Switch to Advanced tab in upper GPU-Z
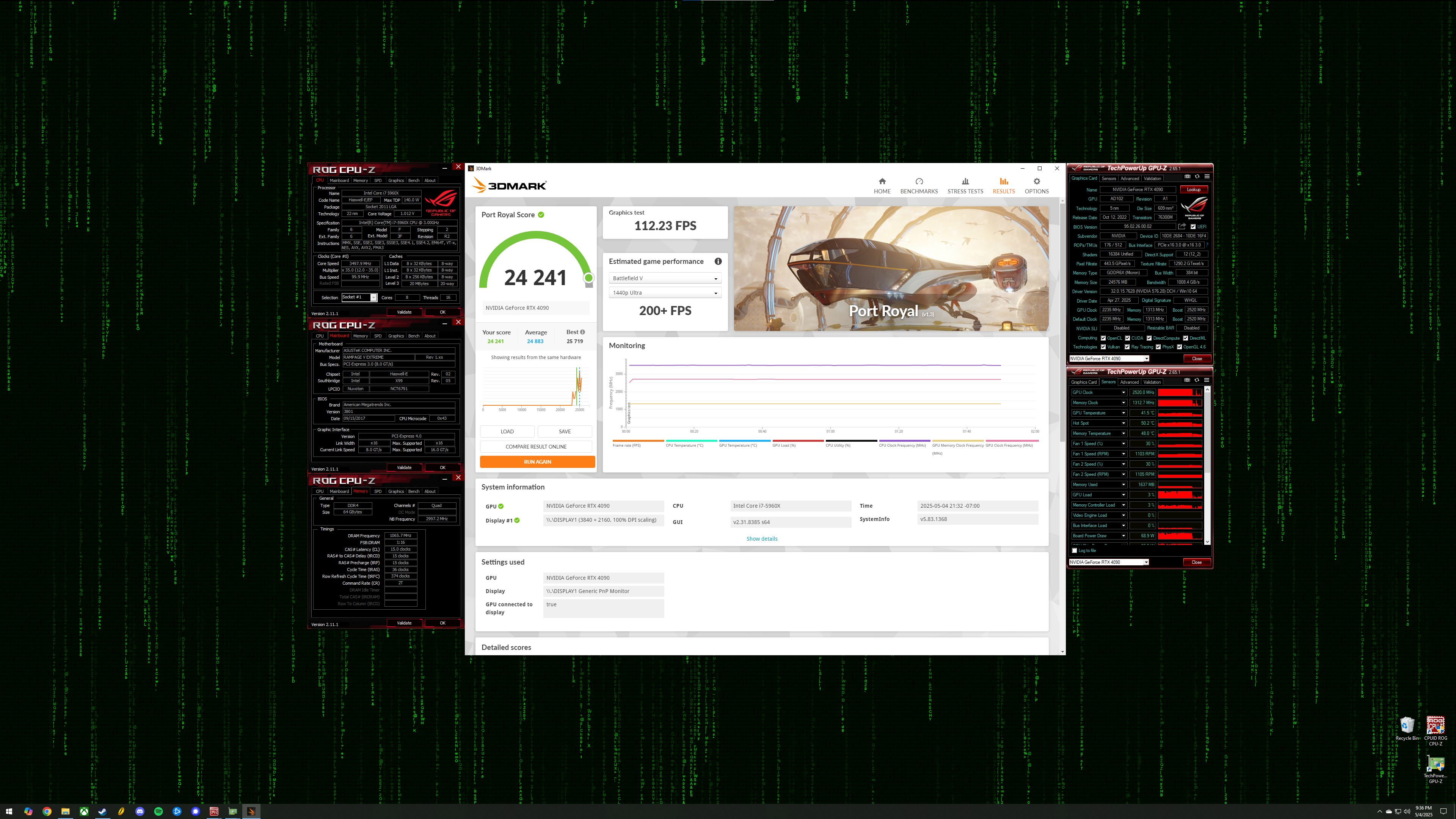The width and height of the screenshot is (1456, 819). (1129, 179)
